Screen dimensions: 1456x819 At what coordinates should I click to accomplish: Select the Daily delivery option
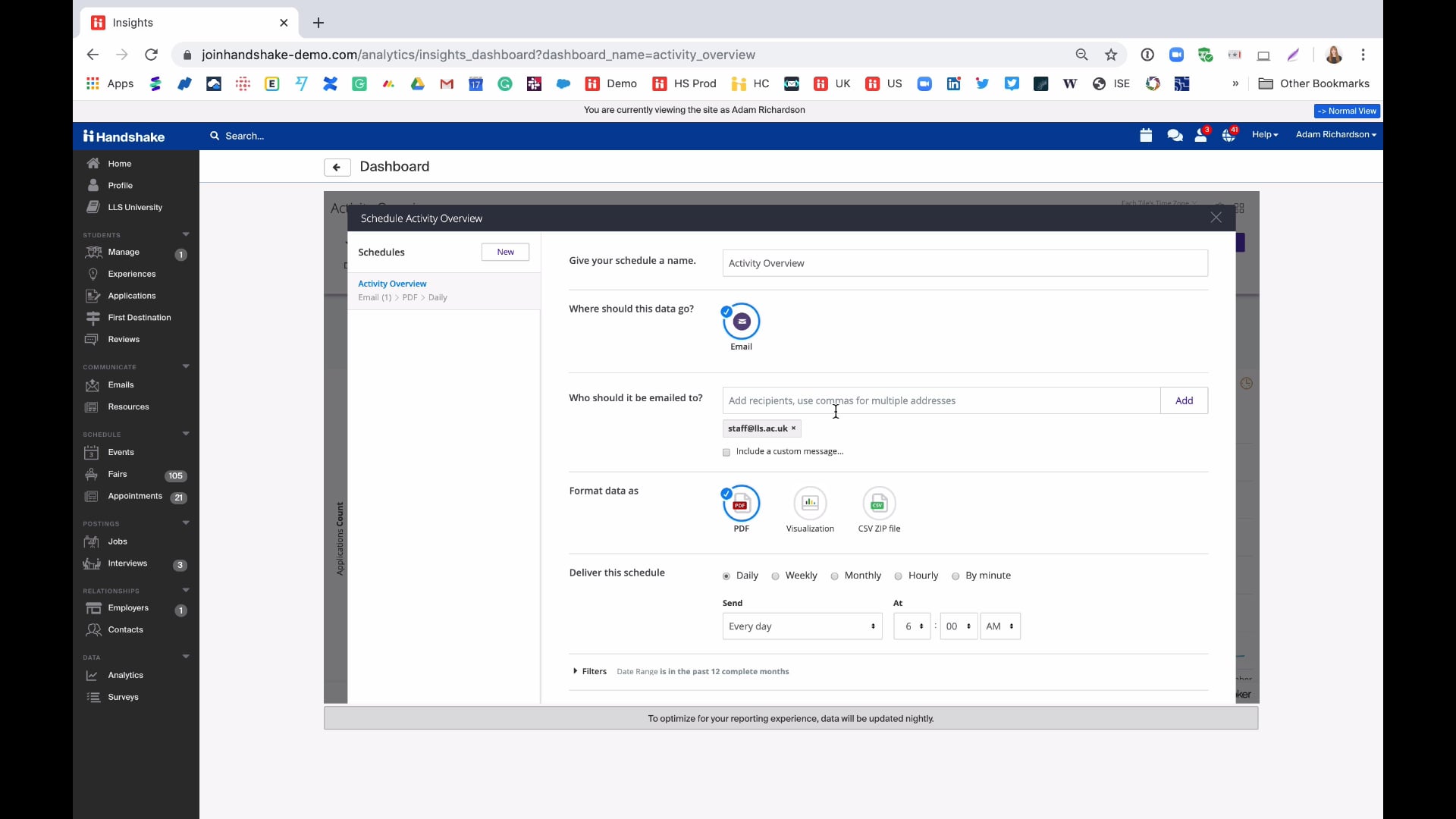(726, 576)
